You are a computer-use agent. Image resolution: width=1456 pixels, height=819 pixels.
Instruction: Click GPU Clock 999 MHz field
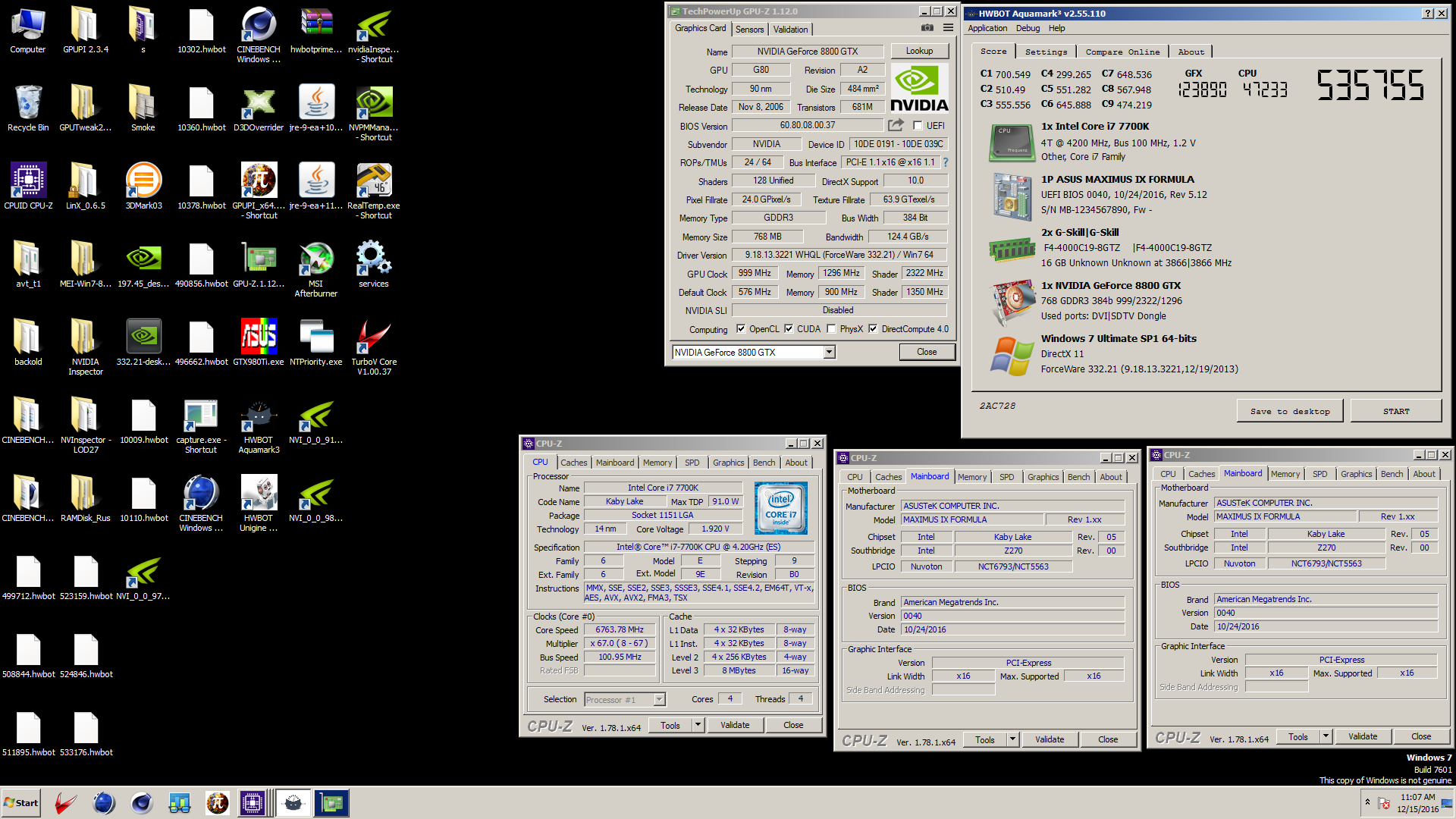tap(755, 273)
